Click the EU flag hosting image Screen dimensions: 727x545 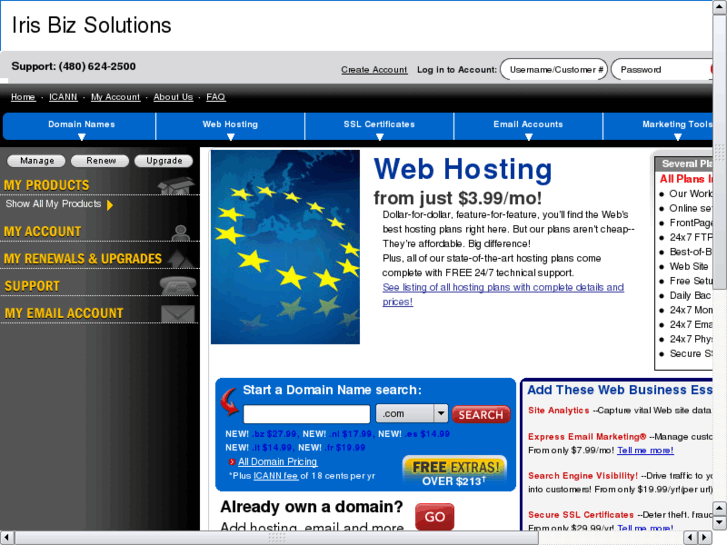click(285, 247)
